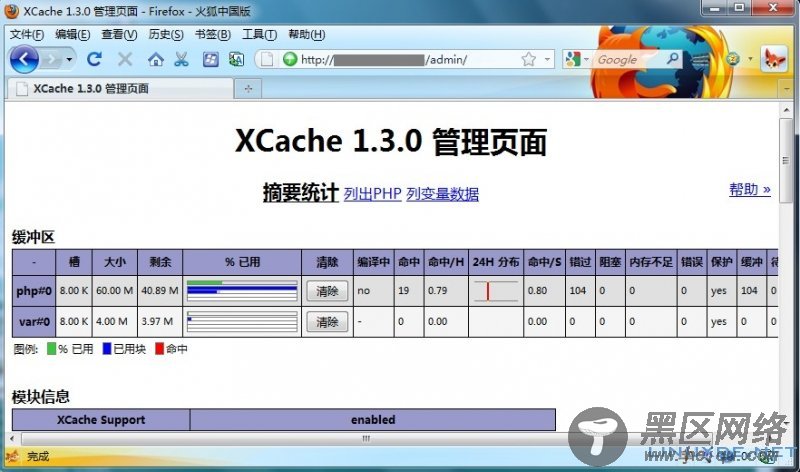Click the 40.89 M remaining cell
The height and width of the screenshot is (472, 800).
[160, 291]
